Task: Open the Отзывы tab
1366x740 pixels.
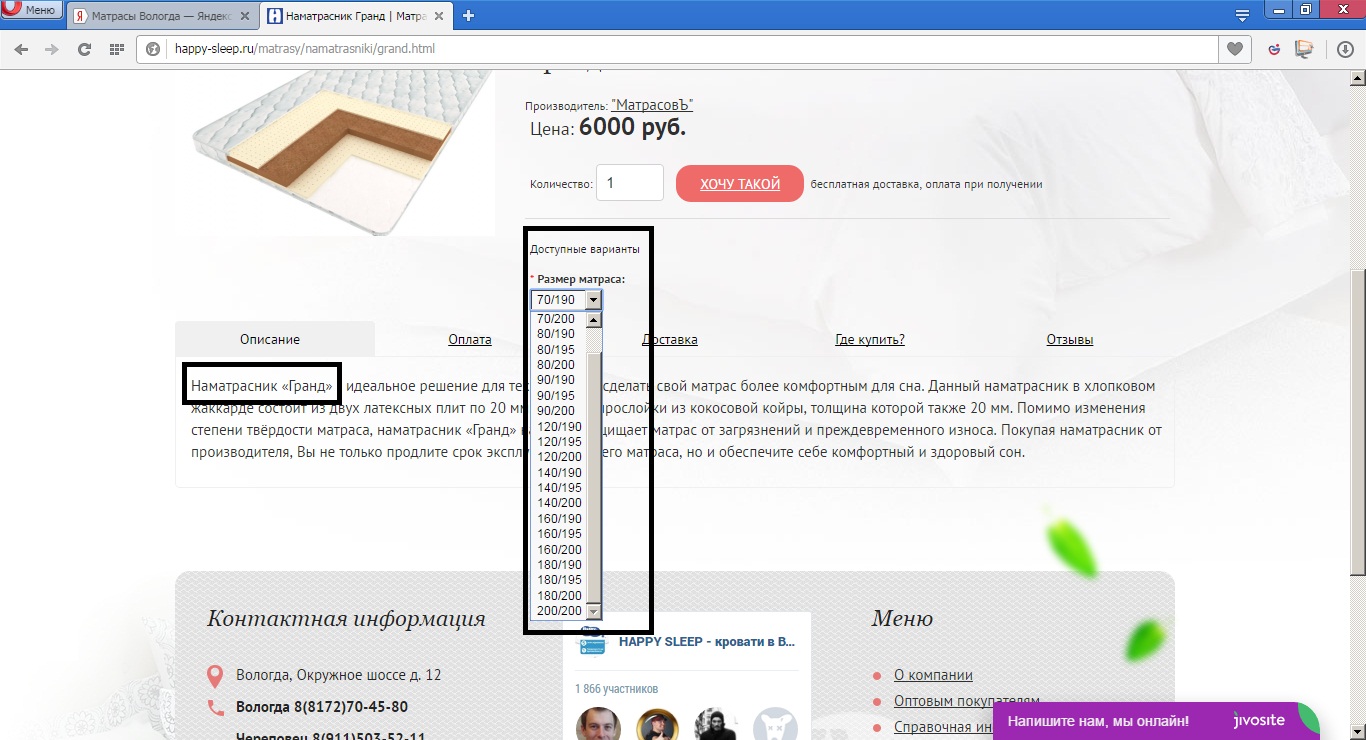Action: 1070,340
